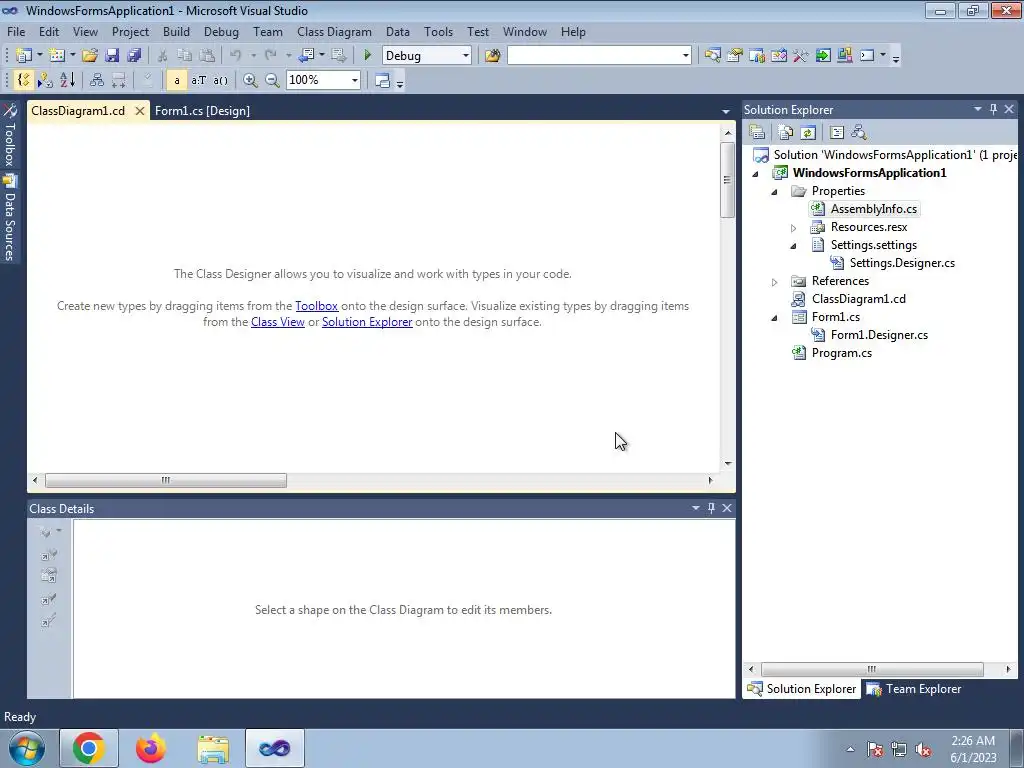This screenshot has height=768, width=1024.
Task: Click the Solution Explorer icon in the Standard toolbar
Action: coord(712,56)
